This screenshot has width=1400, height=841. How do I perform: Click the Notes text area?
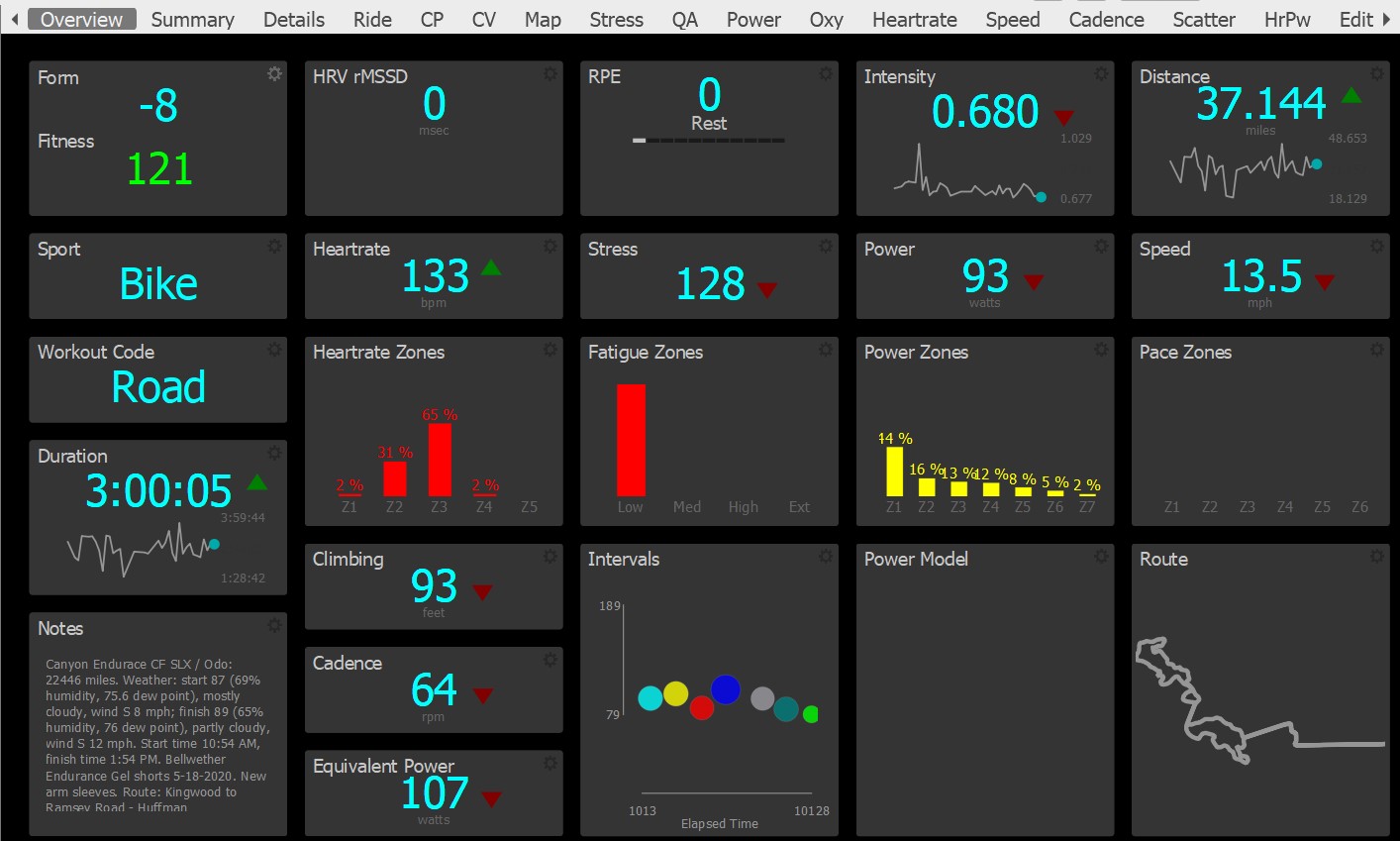coord(157,735)
